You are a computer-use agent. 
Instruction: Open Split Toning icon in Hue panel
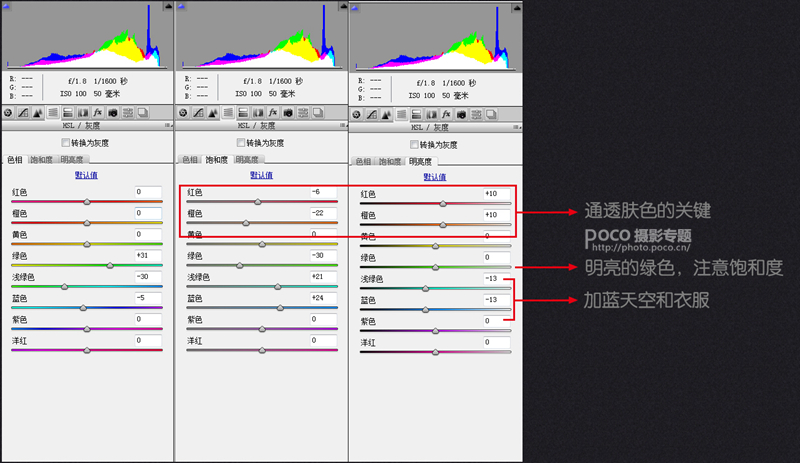68,113
